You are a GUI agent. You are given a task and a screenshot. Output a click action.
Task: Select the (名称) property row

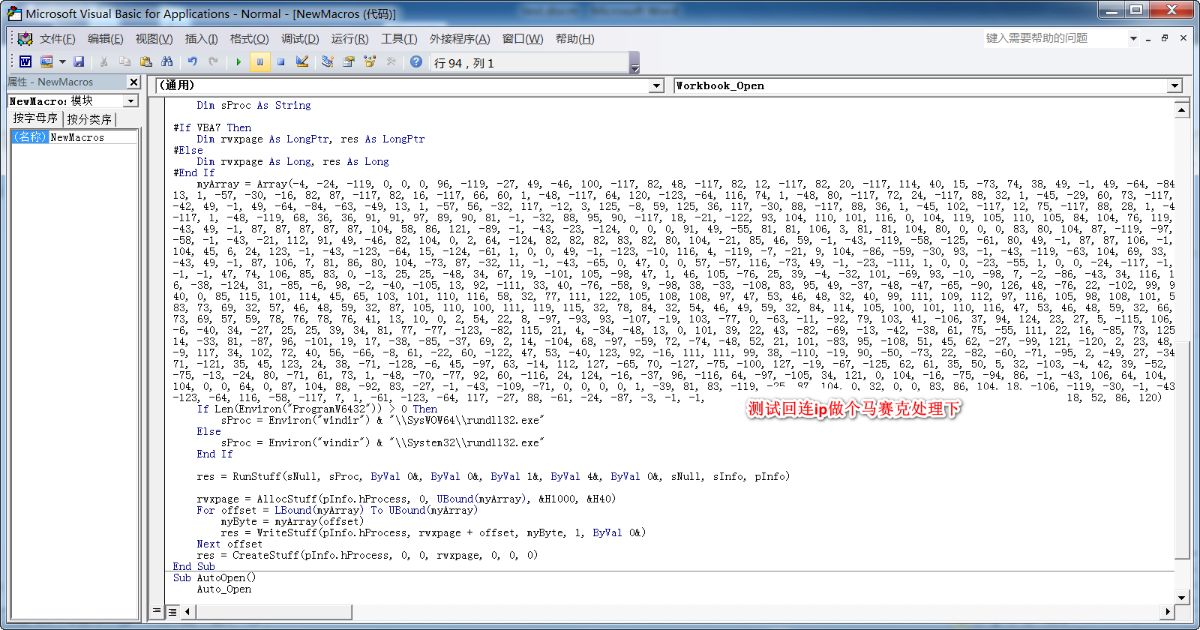point(28,137)
